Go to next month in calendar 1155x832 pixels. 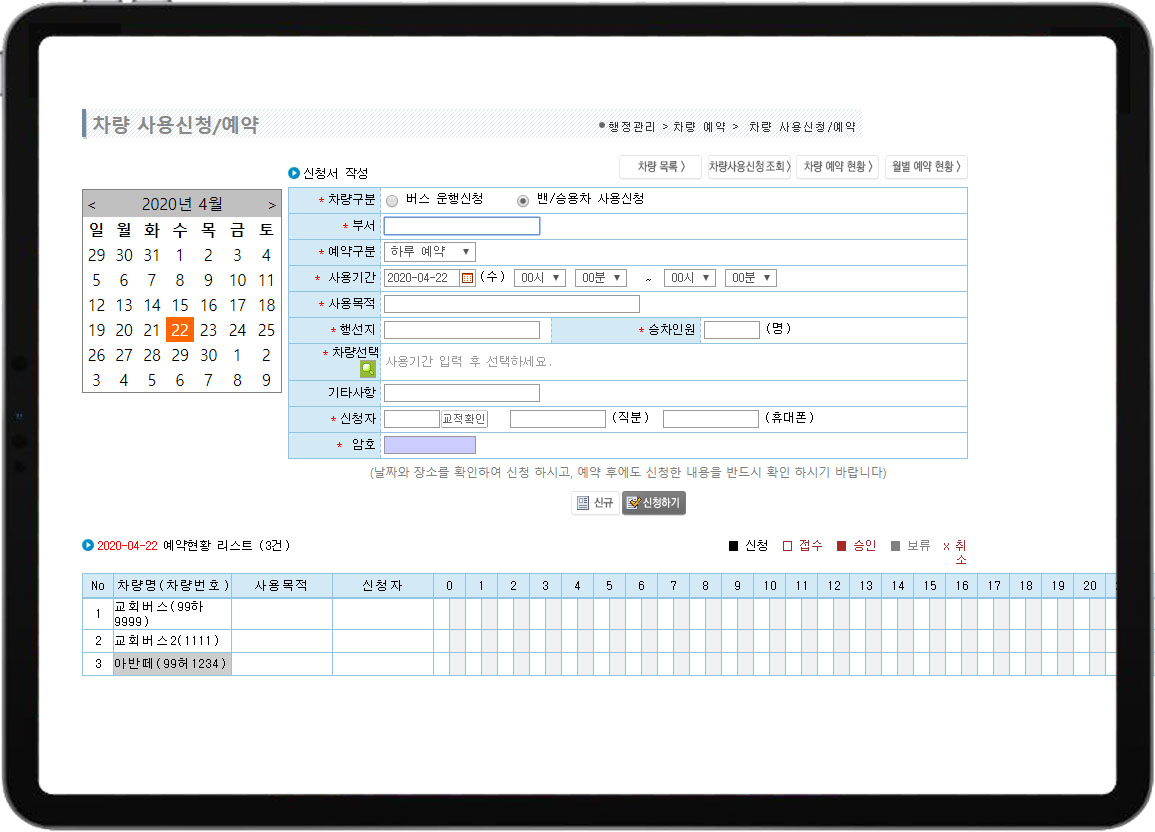tap(271, 205)
